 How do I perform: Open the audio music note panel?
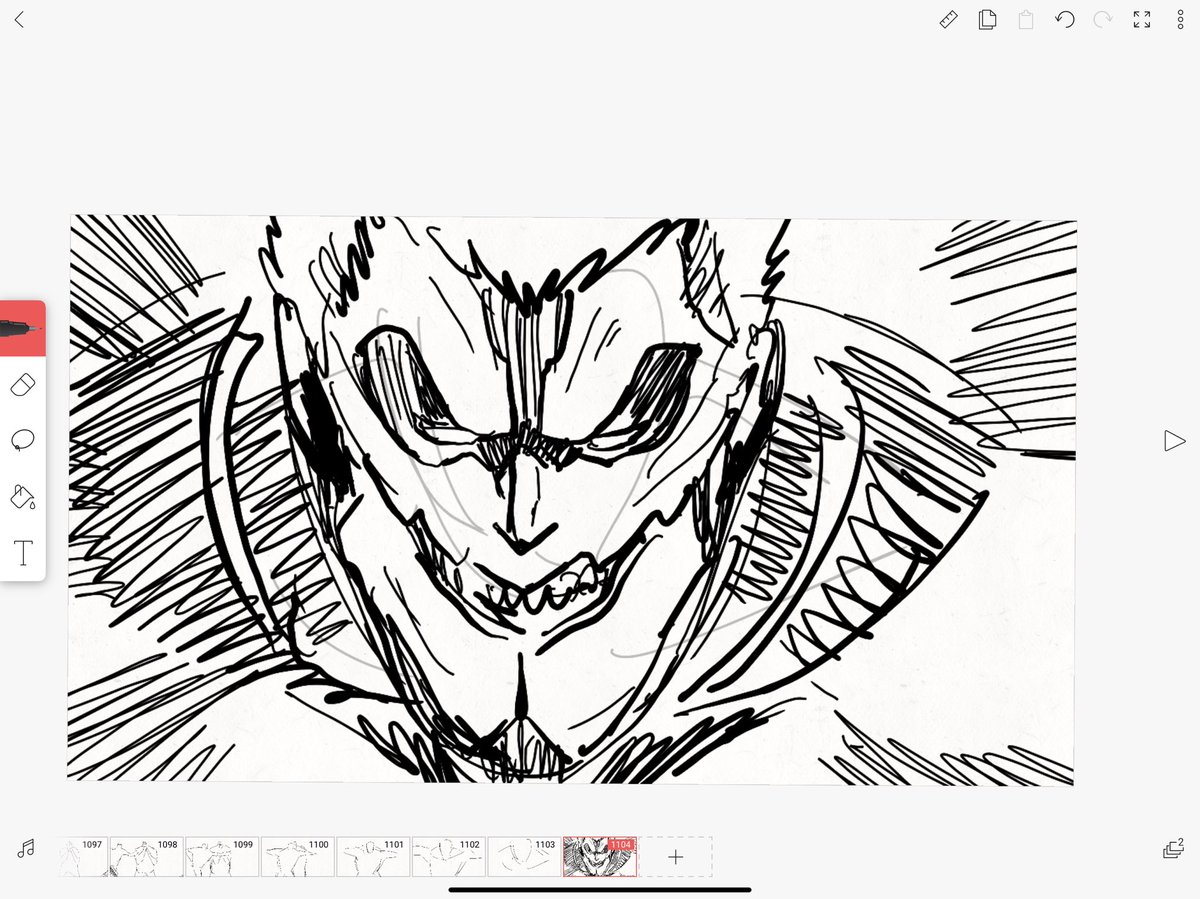[27, 848]
